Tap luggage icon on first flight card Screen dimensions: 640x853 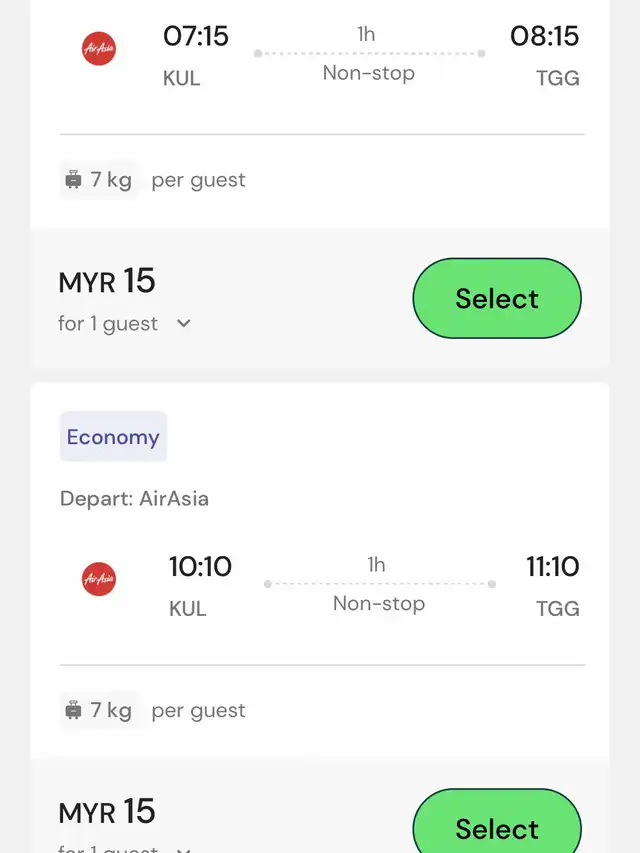(x=73, y=179)
